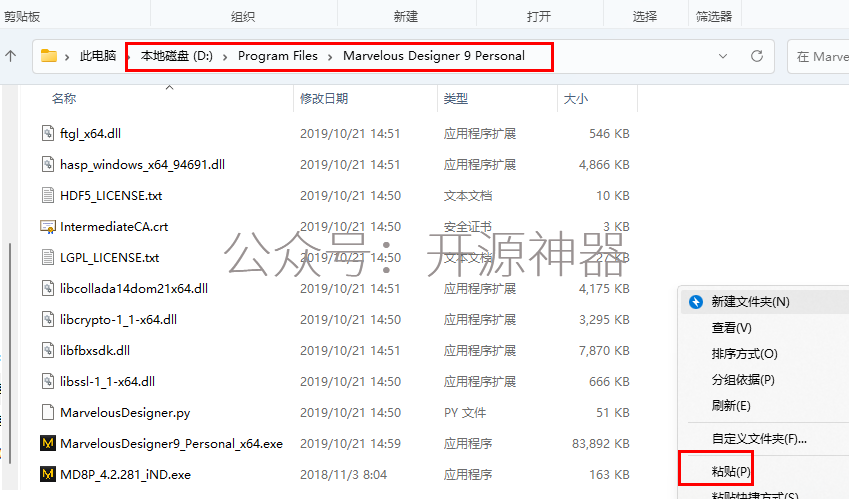Sort by 修改日期 column header

[324, 99]
